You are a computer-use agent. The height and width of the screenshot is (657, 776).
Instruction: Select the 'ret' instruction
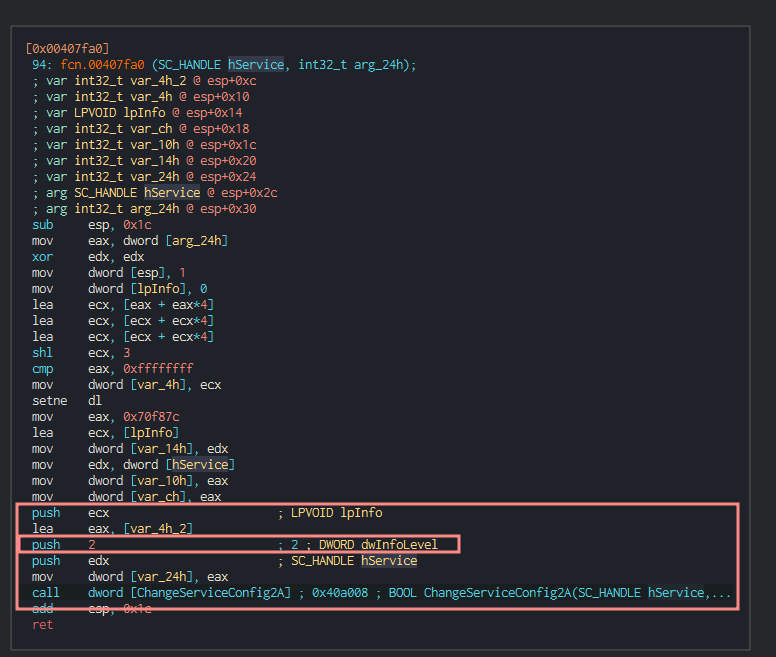pyautogui.click(x=43, y=625)
